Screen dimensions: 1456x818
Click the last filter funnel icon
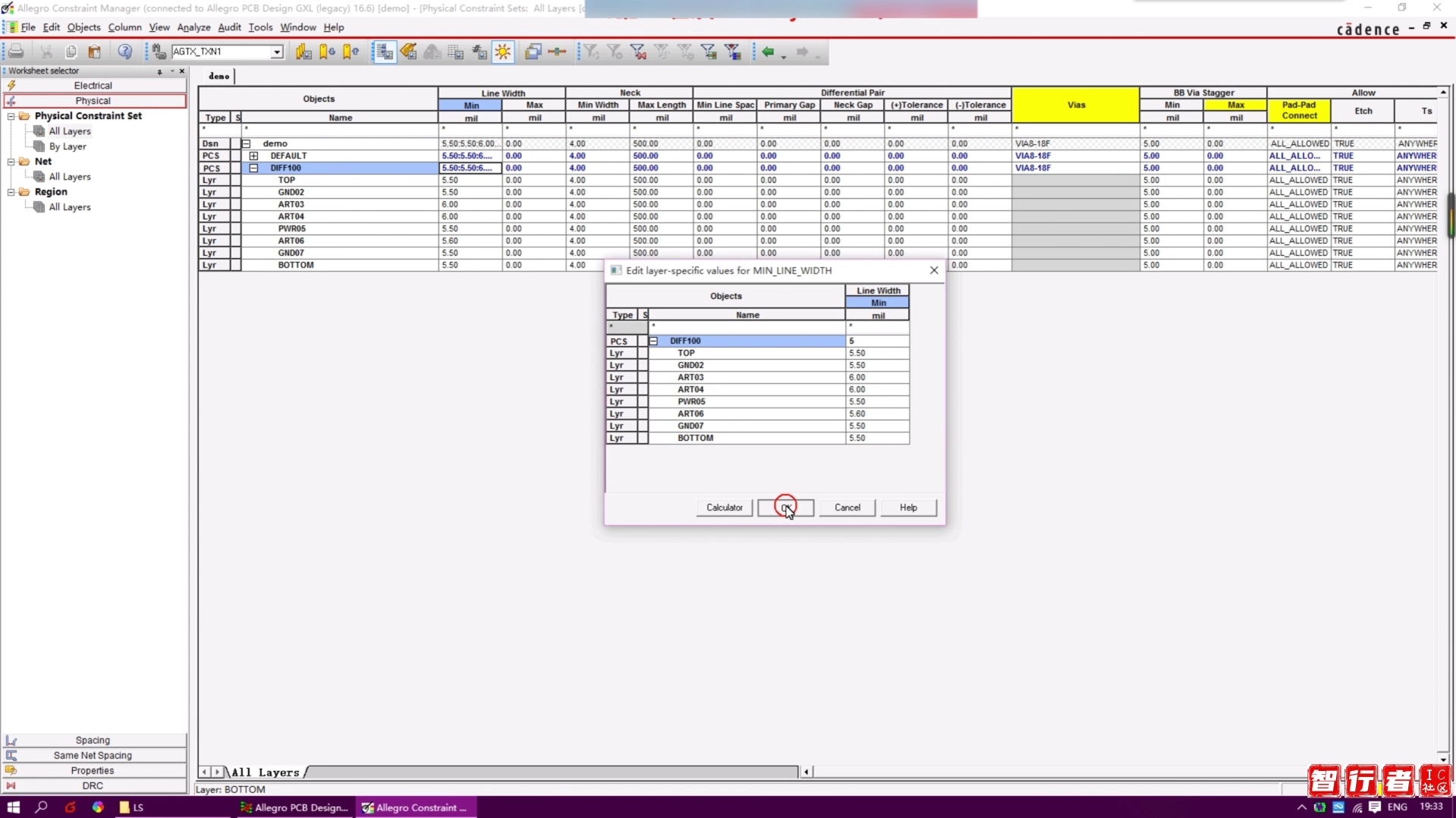pos(733,52)
